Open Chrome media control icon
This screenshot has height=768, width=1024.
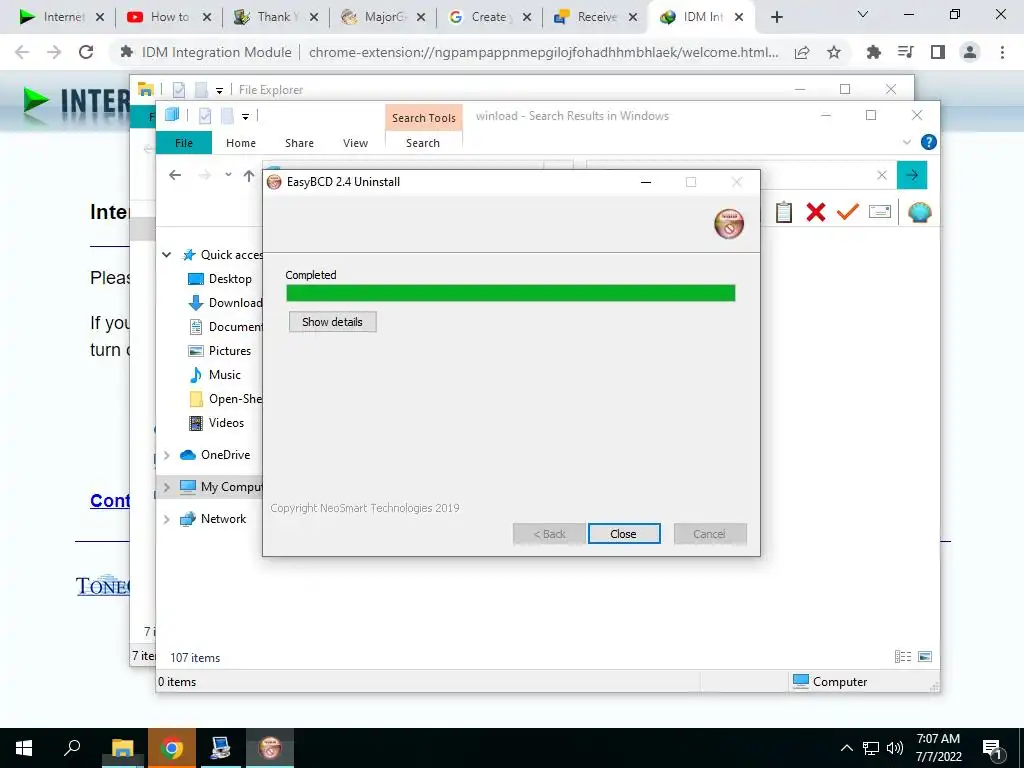click(x=905, y=52)
